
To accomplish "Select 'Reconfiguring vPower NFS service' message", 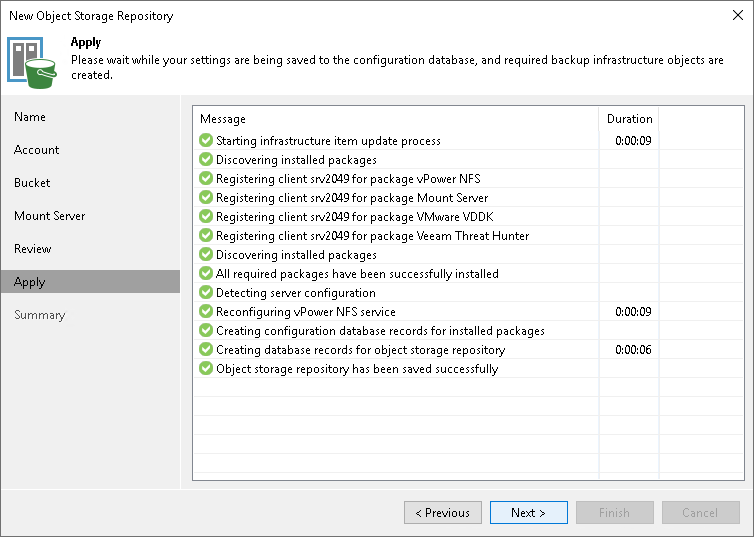I will 306,312.
